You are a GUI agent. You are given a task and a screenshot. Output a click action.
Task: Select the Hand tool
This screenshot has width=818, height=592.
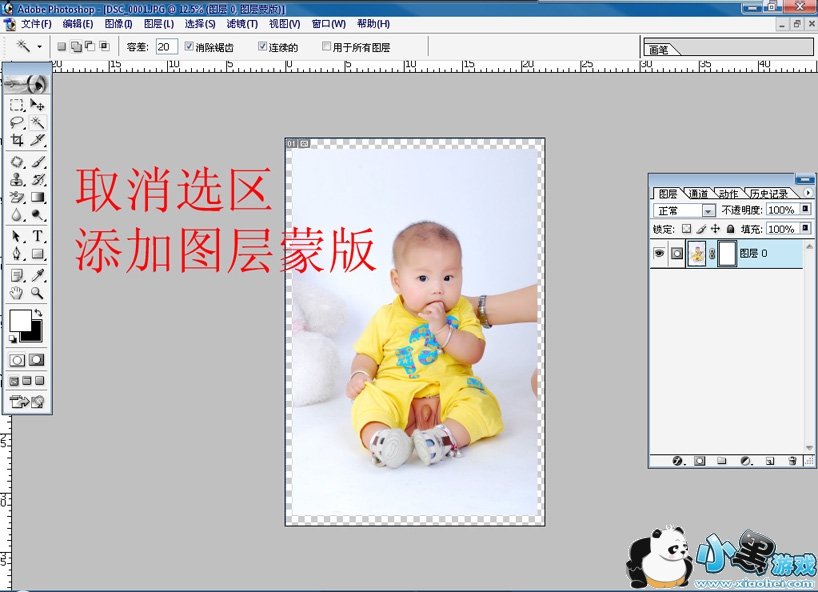coord(17,293)
